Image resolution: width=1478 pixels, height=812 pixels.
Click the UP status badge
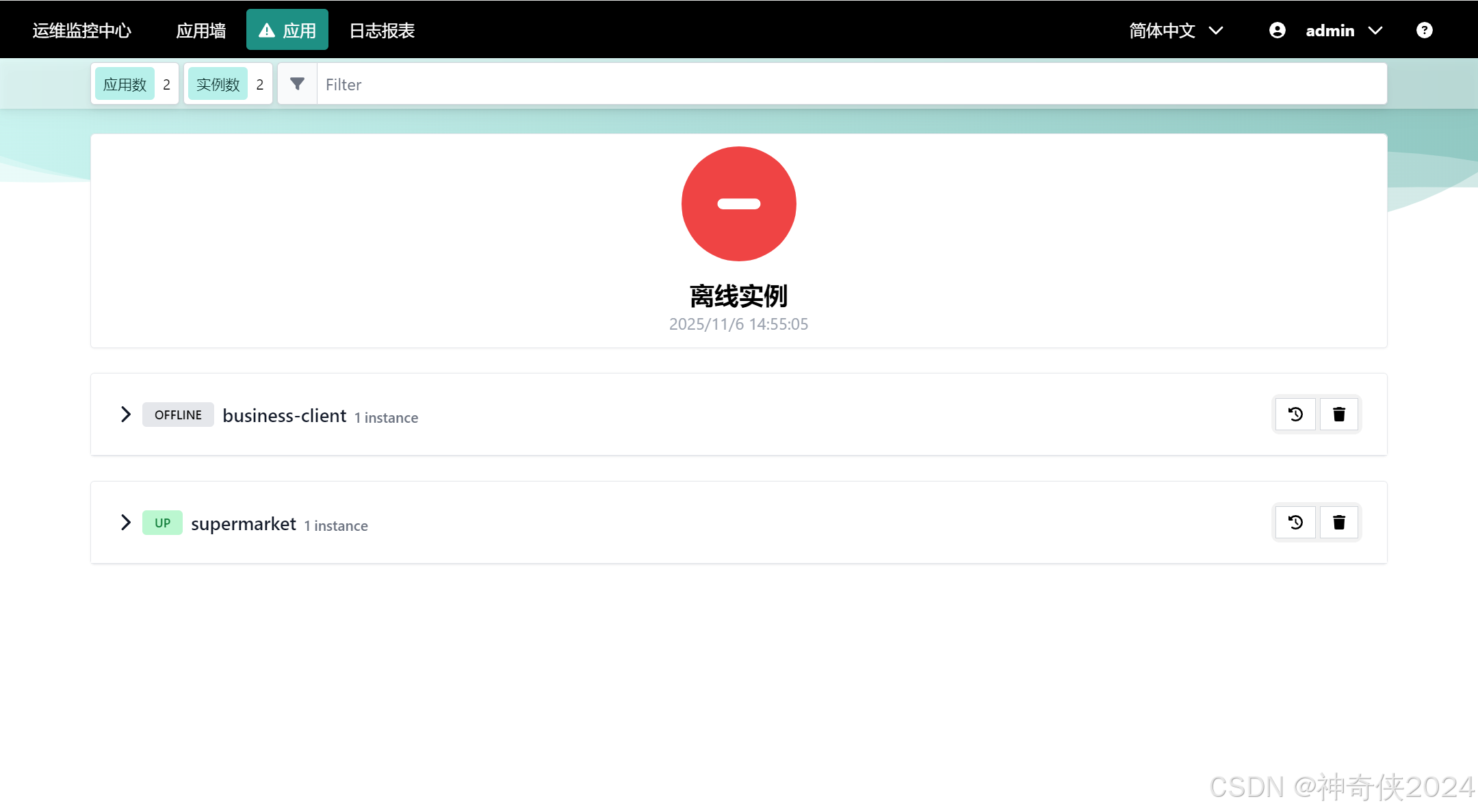coord(162,523)
